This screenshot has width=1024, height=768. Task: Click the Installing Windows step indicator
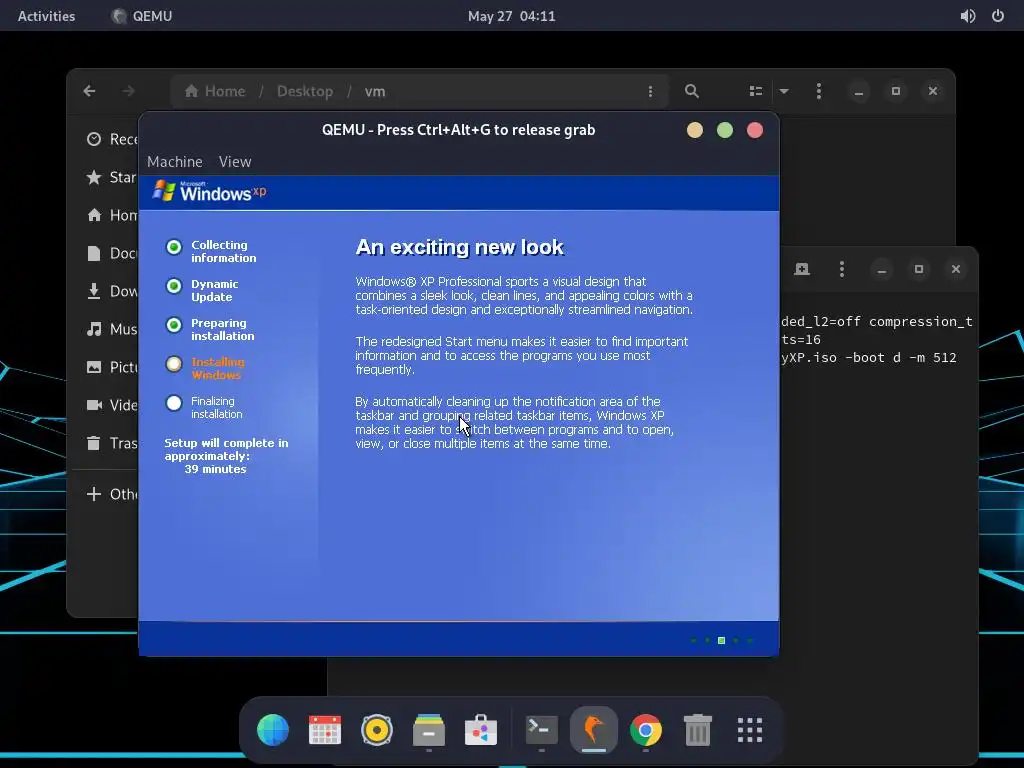point(174,364)
